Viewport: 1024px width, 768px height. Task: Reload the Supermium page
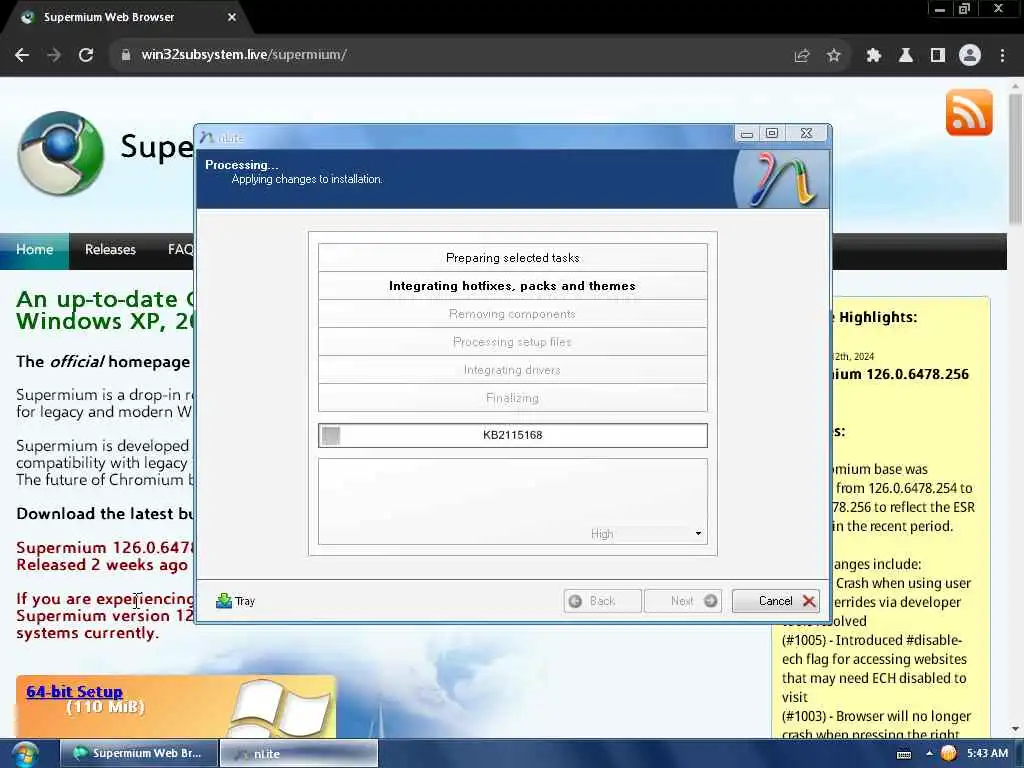86,56
